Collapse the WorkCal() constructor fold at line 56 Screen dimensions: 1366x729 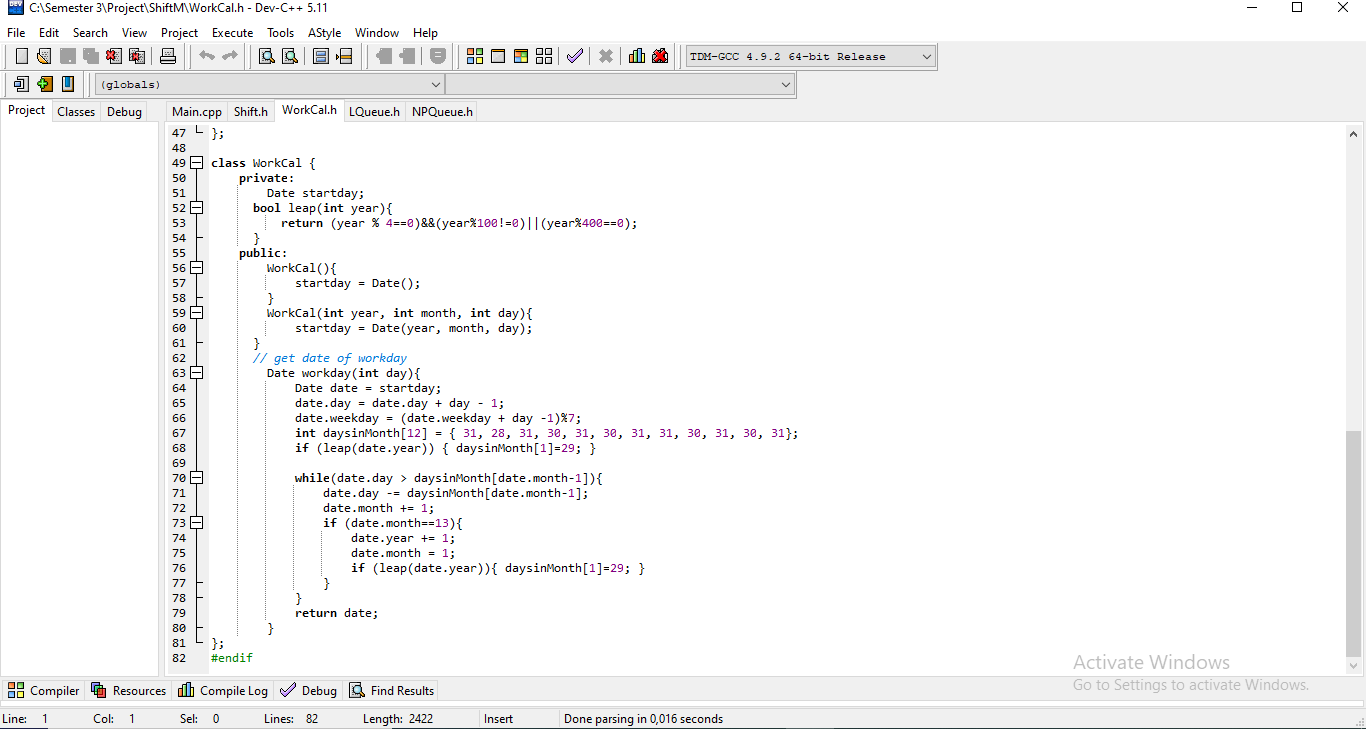[197, 268]
